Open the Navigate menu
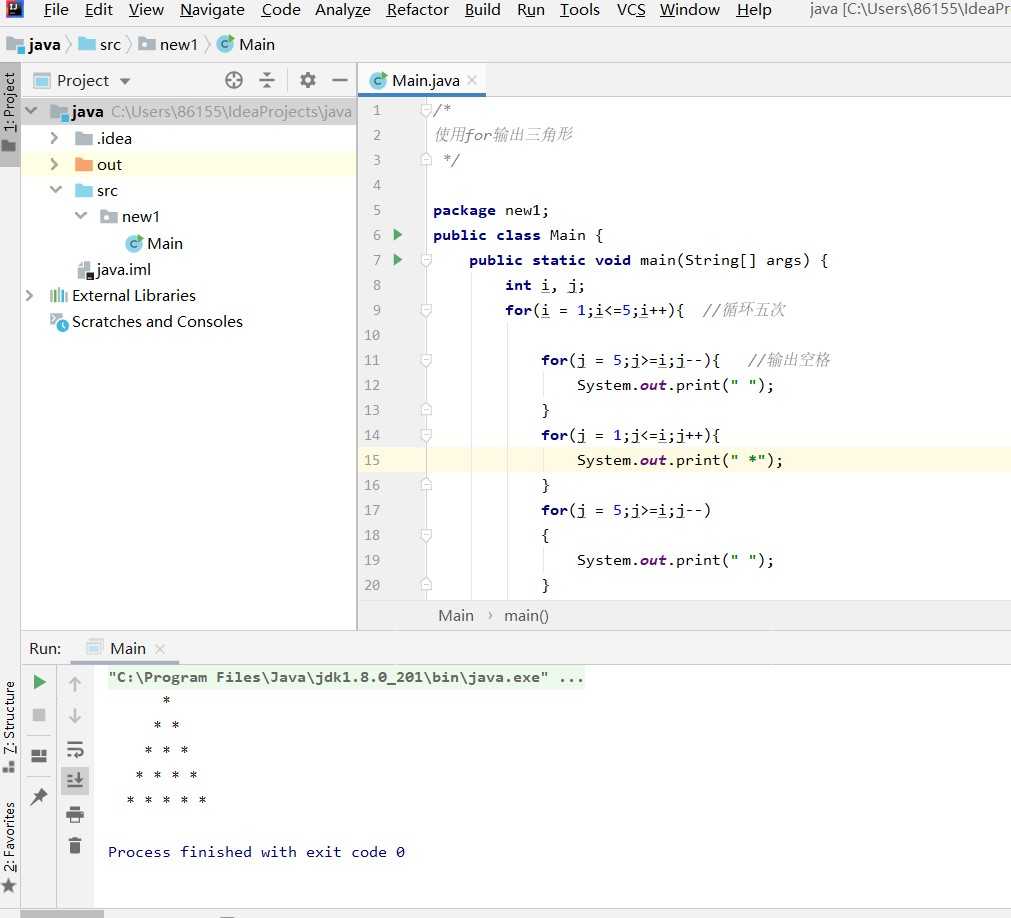The height and width of the screenshot is (918, 1011). point(212,10)
